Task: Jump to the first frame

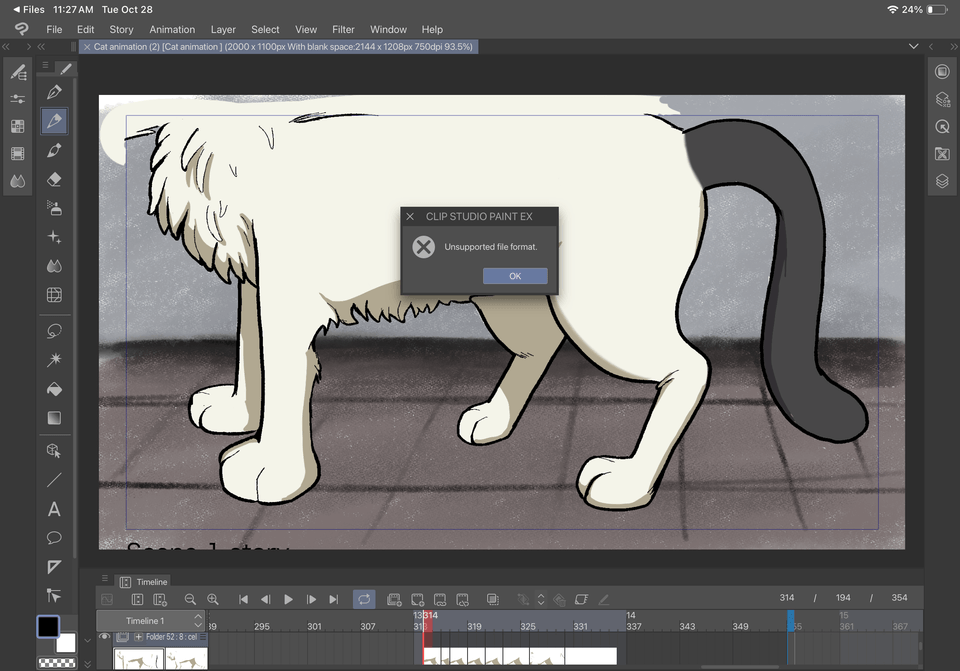Action: tap(243, 599)
